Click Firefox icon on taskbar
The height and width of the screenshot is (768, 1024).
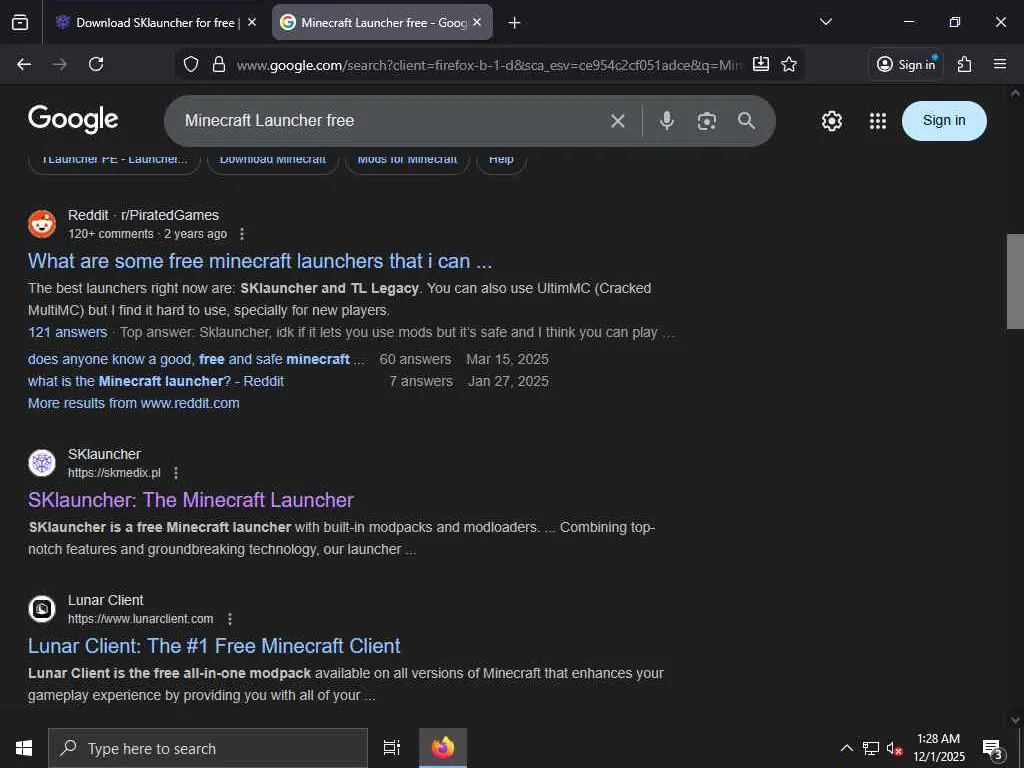[x=443, y=748]
